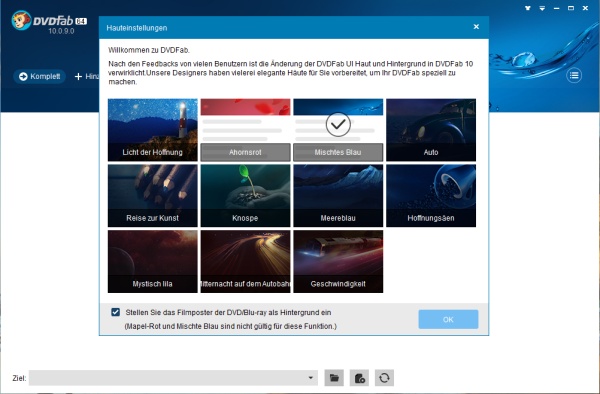Open the Komplett mode switcher
The image size is (600, 394).
40,77
